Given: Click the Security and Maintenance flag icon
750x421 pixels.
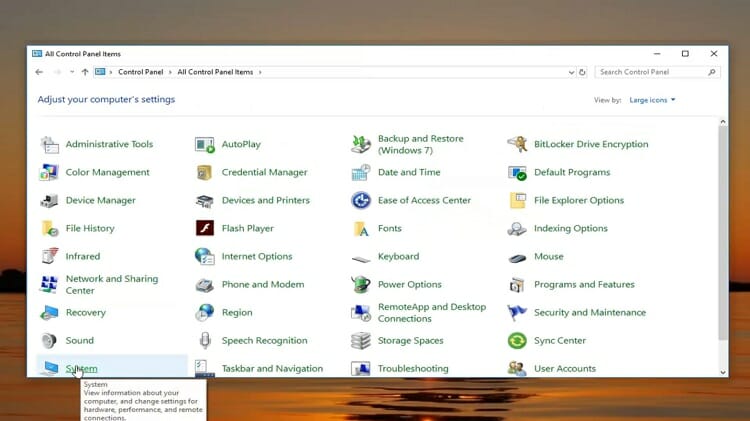Looking at the screenshot, I should tap(517, 312).
